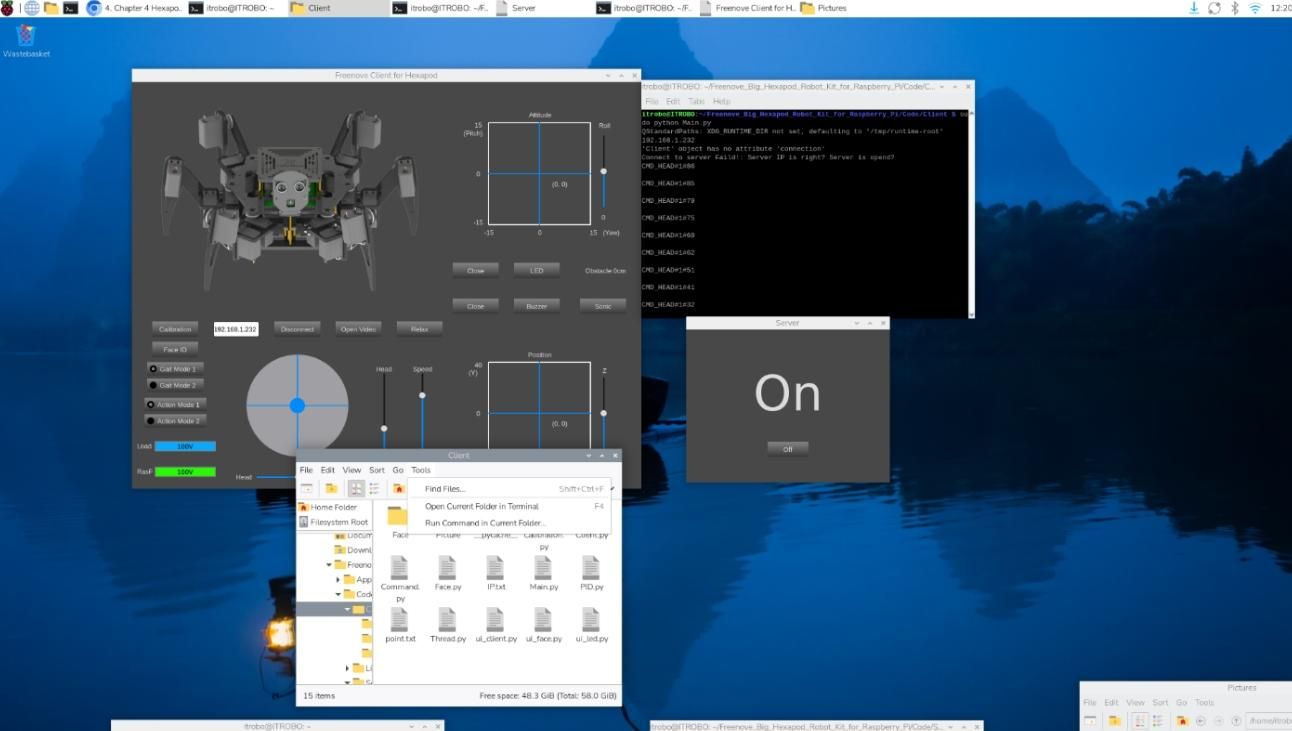Open the file manager taskbar launcher
1292x731 pixels.
[51, 8]
